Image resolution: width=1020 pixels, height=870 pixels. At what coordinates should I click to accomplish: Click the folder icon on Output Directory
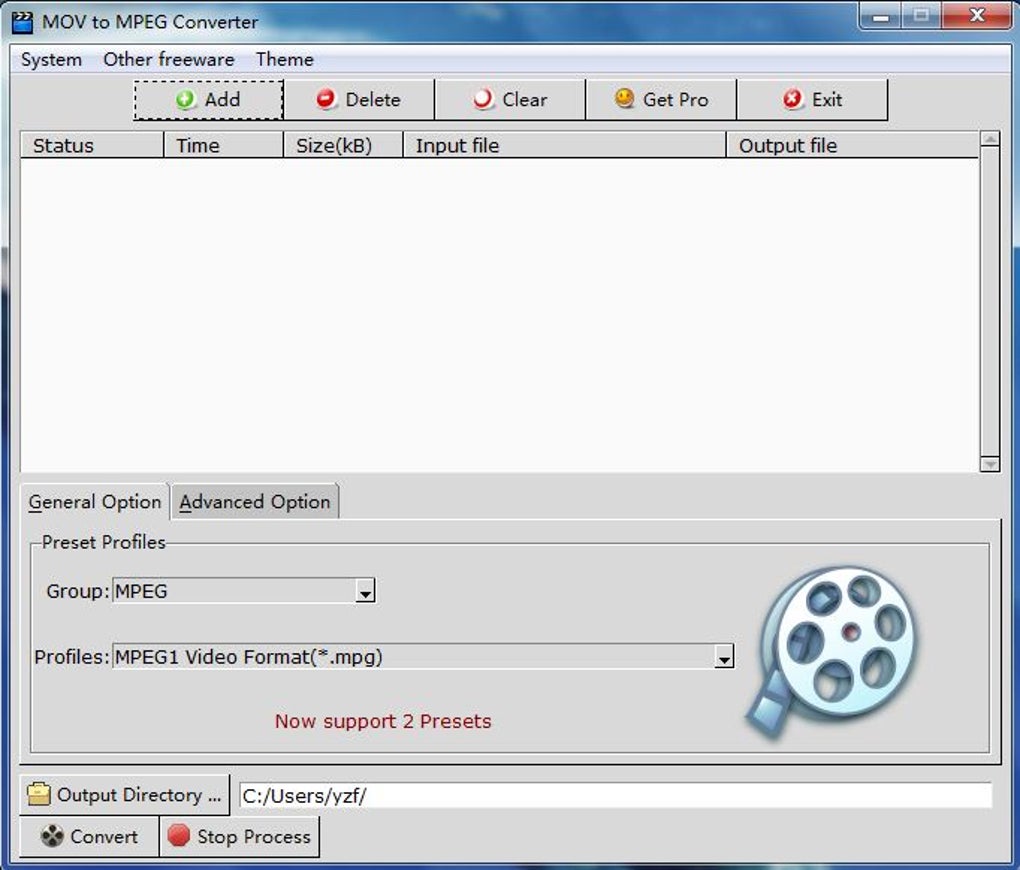click(x=38, y=795)
